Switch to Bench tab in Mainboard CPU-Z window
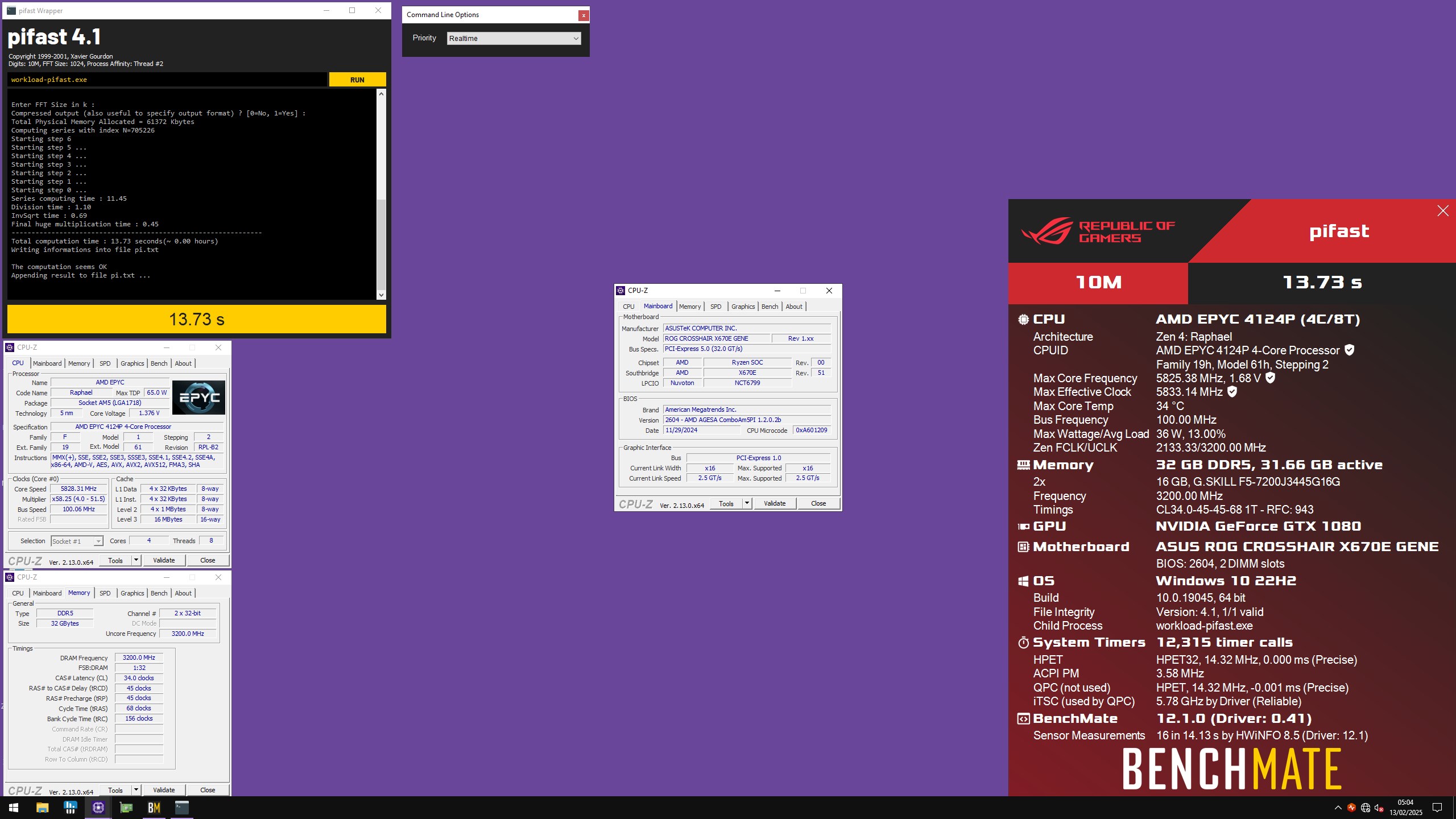The width and height of the screenshot is (1456, 819). (x=770, y=307)
